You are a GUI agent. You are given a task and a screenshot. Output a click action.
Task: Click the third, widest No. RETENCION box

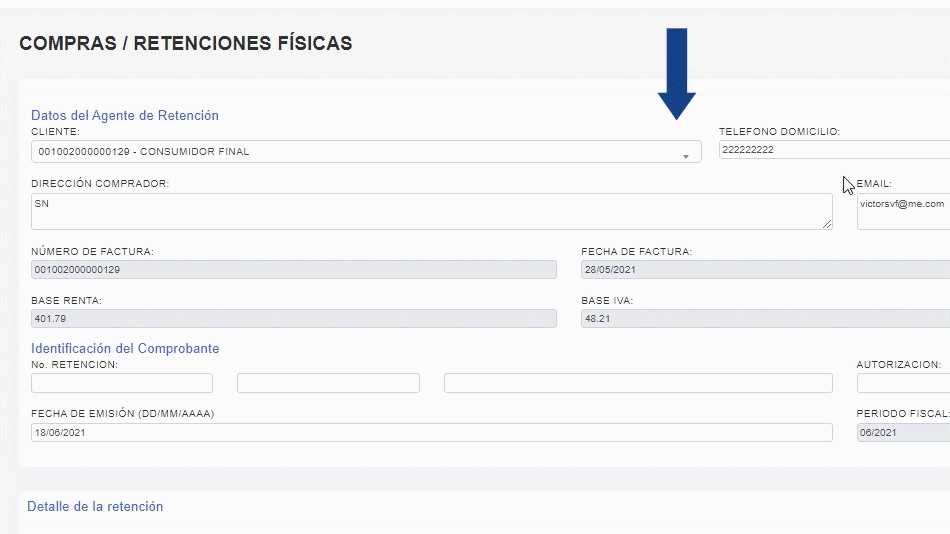tap(638, 383)
